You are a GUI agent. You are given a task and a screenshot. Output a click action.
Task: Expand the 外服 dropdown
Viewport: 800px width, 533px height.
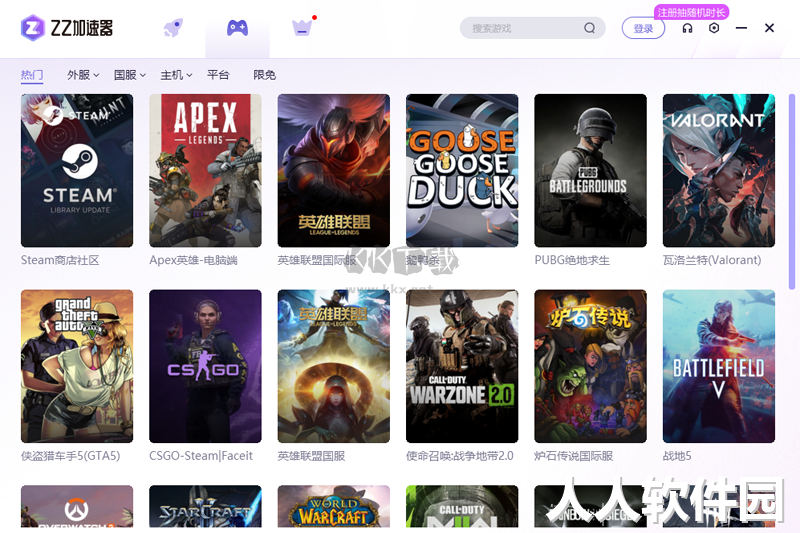tap(83, 75)
